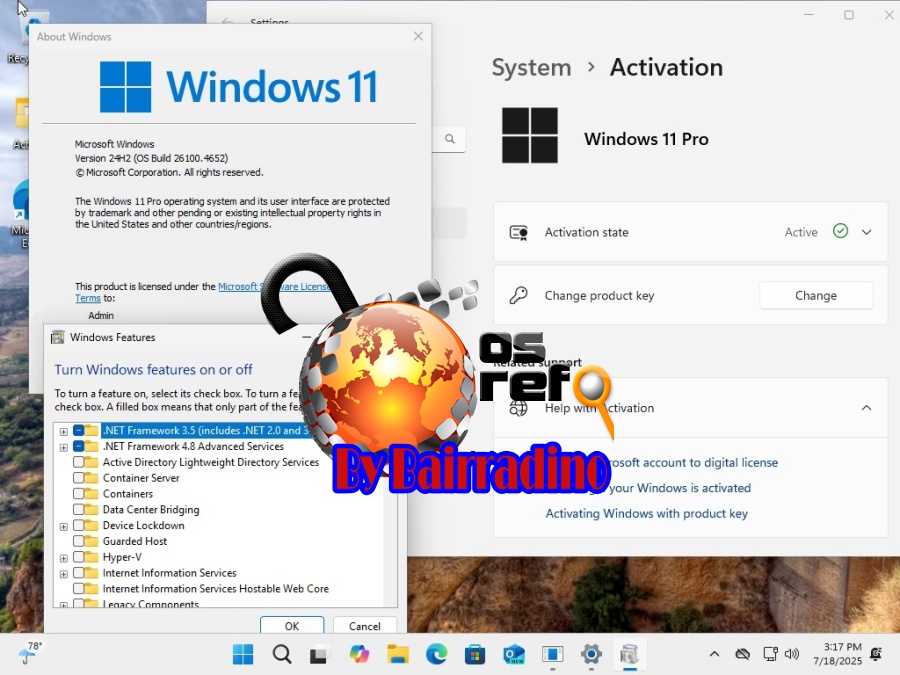The image size is (900, 675).
Task: Switch to Settings gear in the taskbar
Action: pos(591,654)
